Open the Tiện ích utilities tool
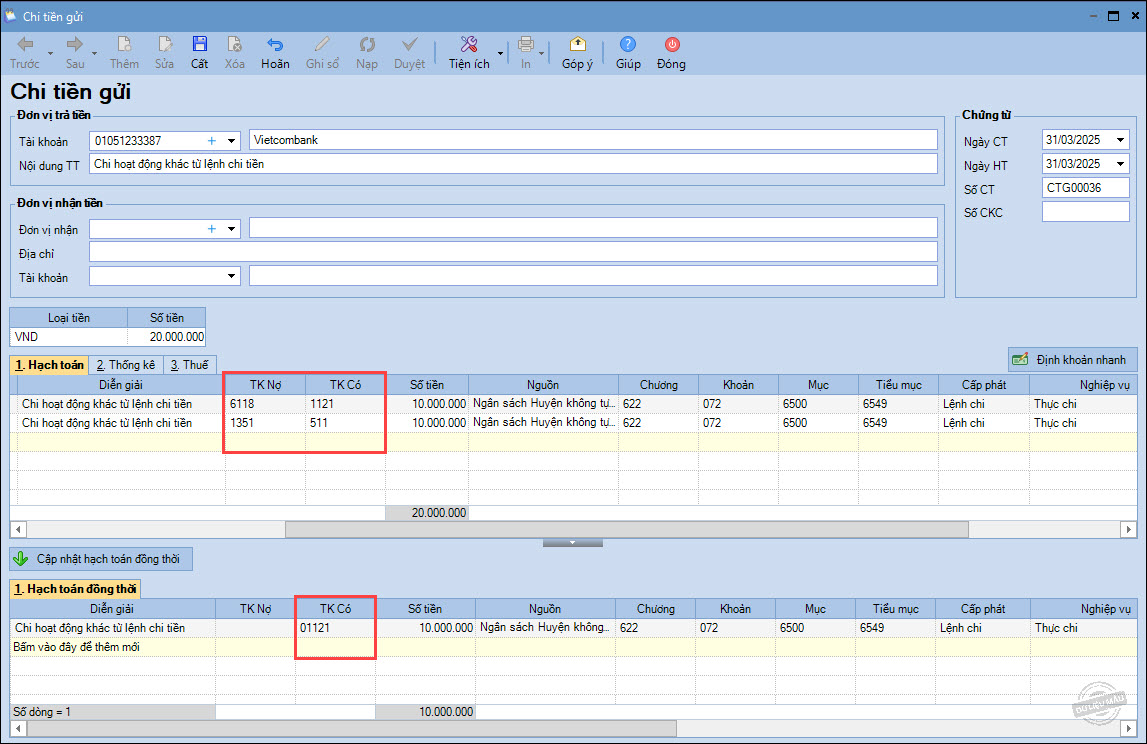The image size is (1147, 744). [x=469, y=53]
